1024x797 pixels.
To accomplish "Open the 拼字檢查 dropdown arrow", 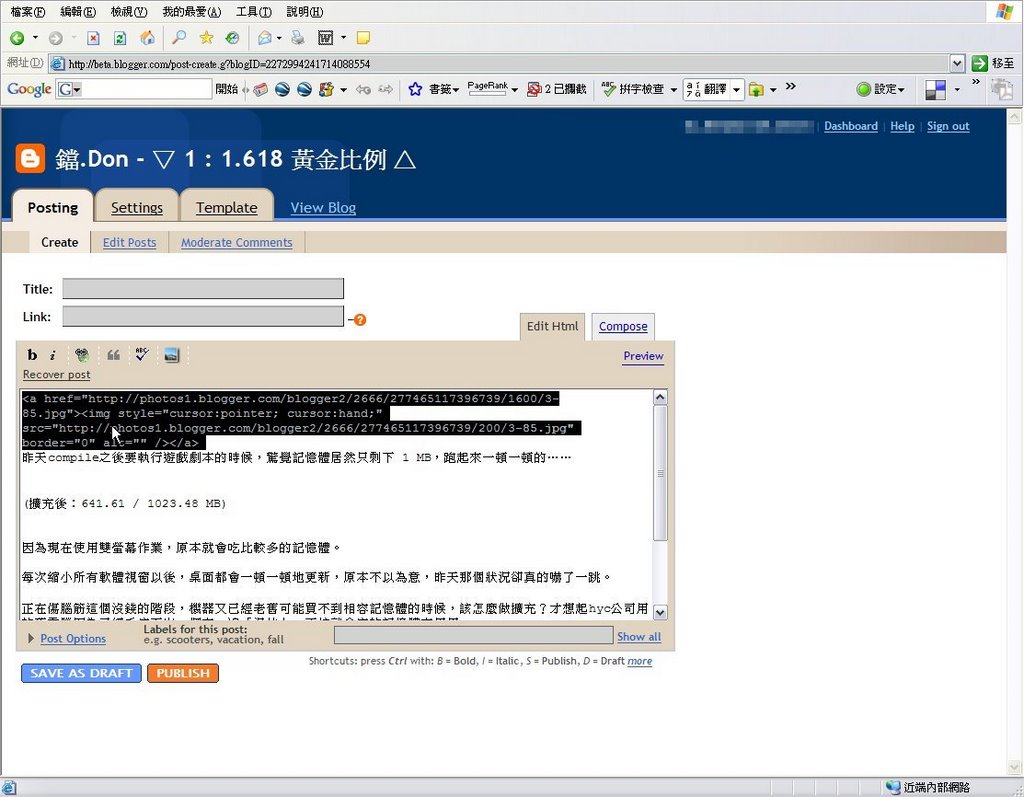I will click(673, 89).
